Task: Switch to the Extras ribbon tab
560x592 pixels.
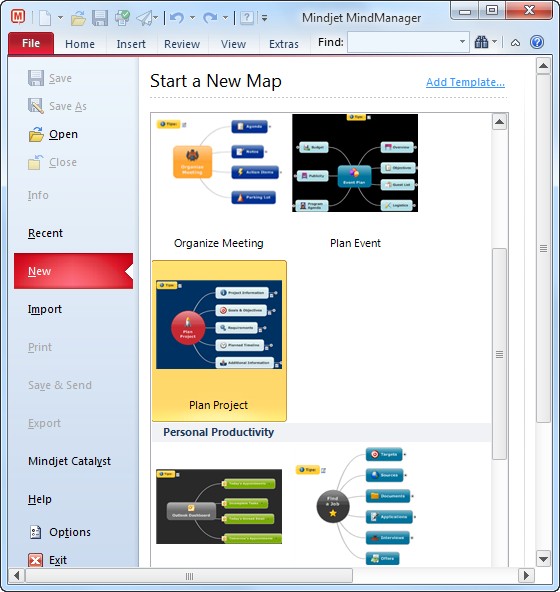Action: [284, 44]
